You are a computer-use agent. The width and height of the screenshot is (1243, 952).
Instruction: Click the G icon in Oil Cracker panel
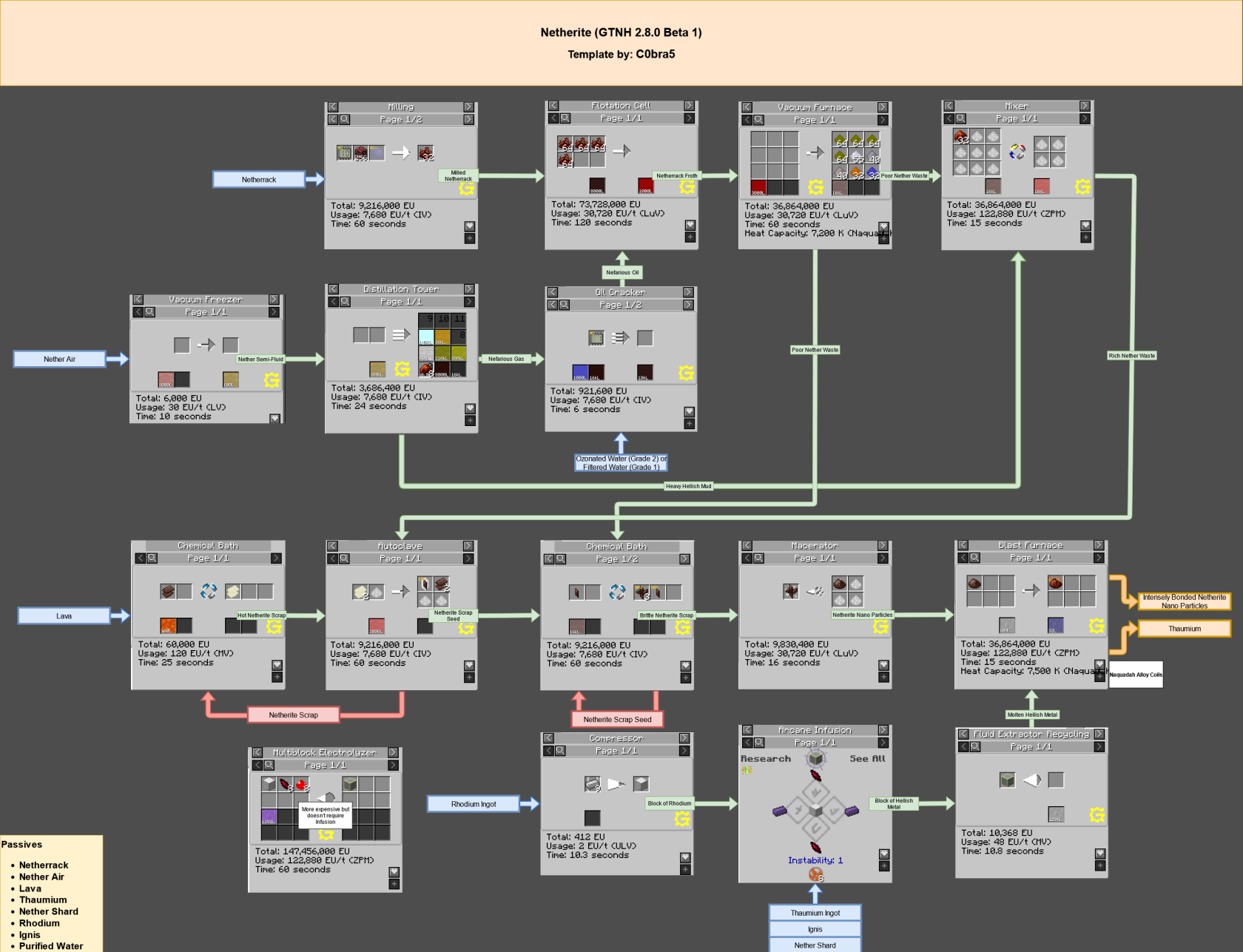point(686,374)
